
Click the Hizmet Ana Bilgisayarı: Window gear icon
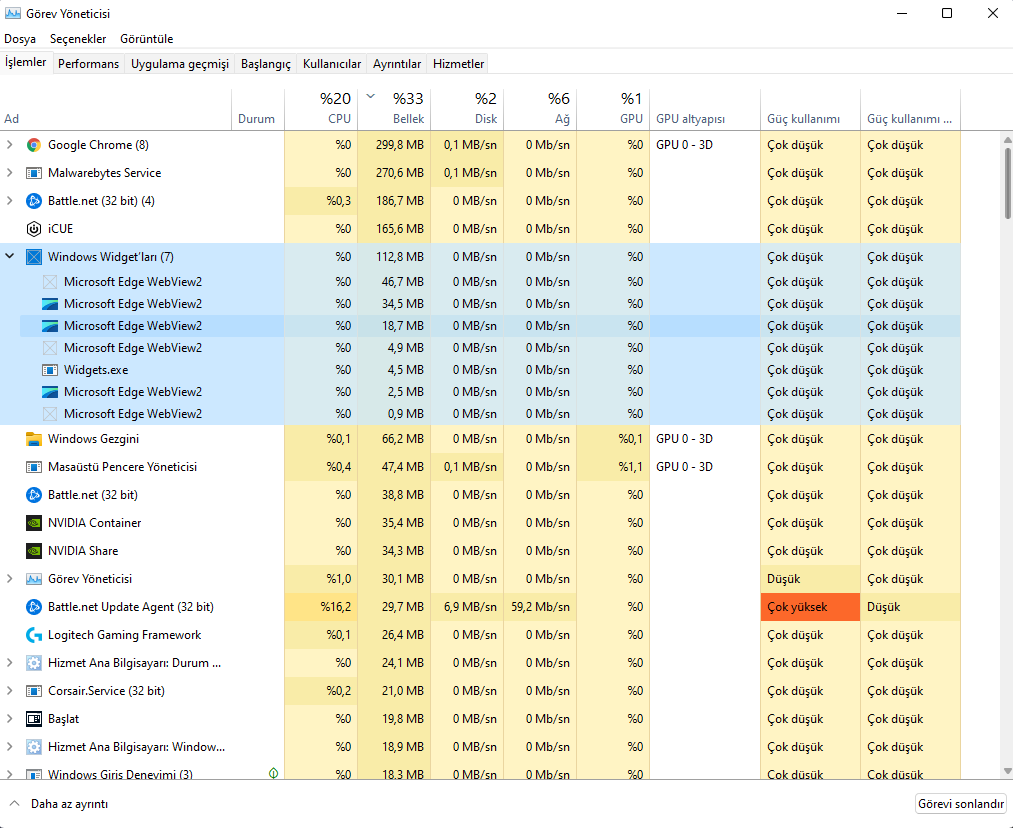tap(34, 747)
